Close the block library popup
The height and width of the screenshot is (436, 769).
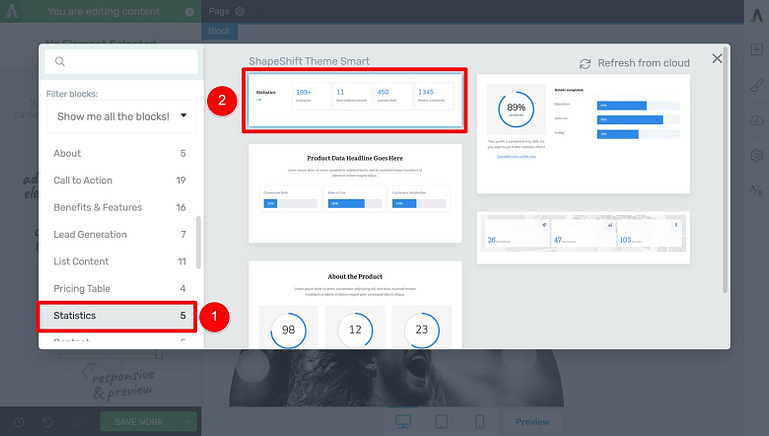(717, 59)
